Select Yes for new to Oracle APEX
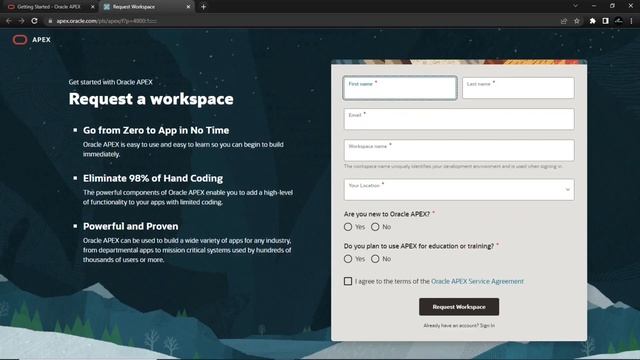Screen dimensions: 640x360 (348, 227)
